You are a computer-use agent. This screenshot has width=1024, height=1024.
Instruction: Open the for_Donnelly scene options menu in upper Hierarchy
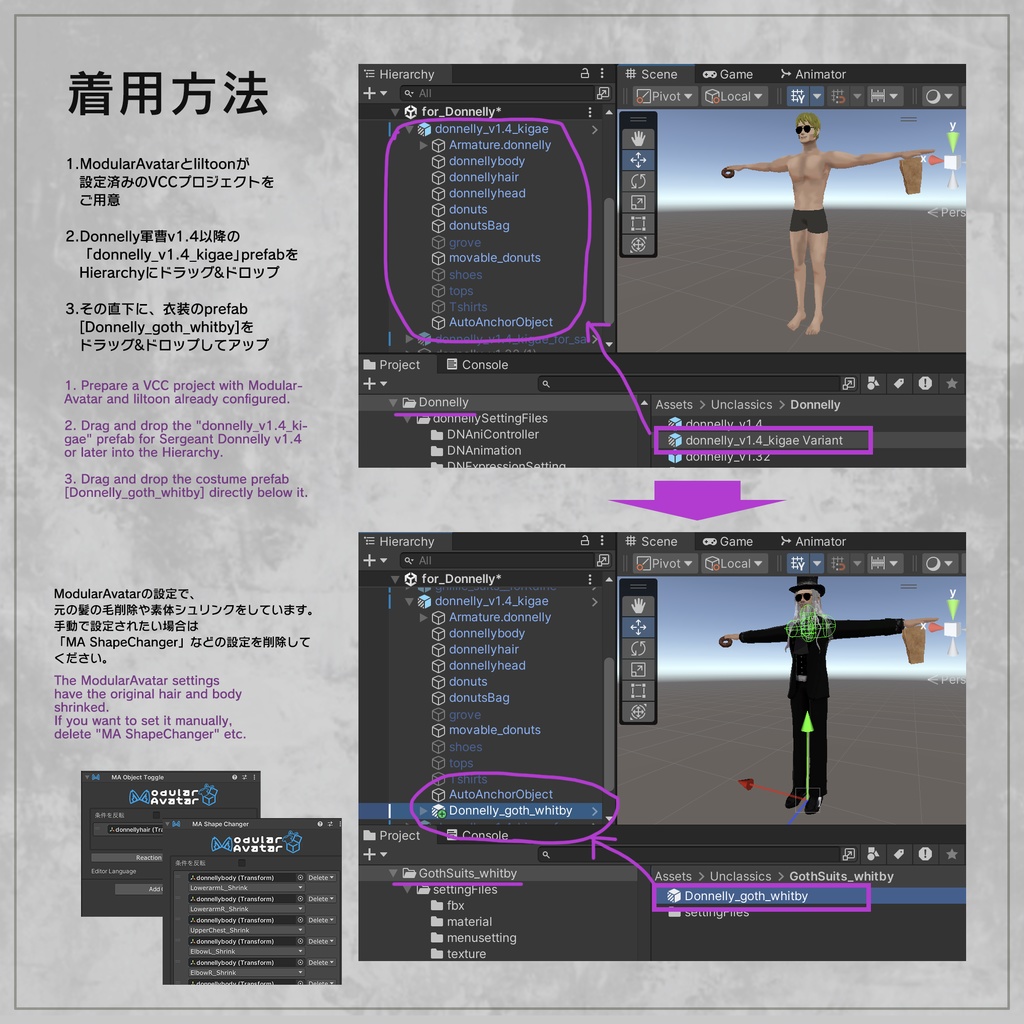(590, 112)
